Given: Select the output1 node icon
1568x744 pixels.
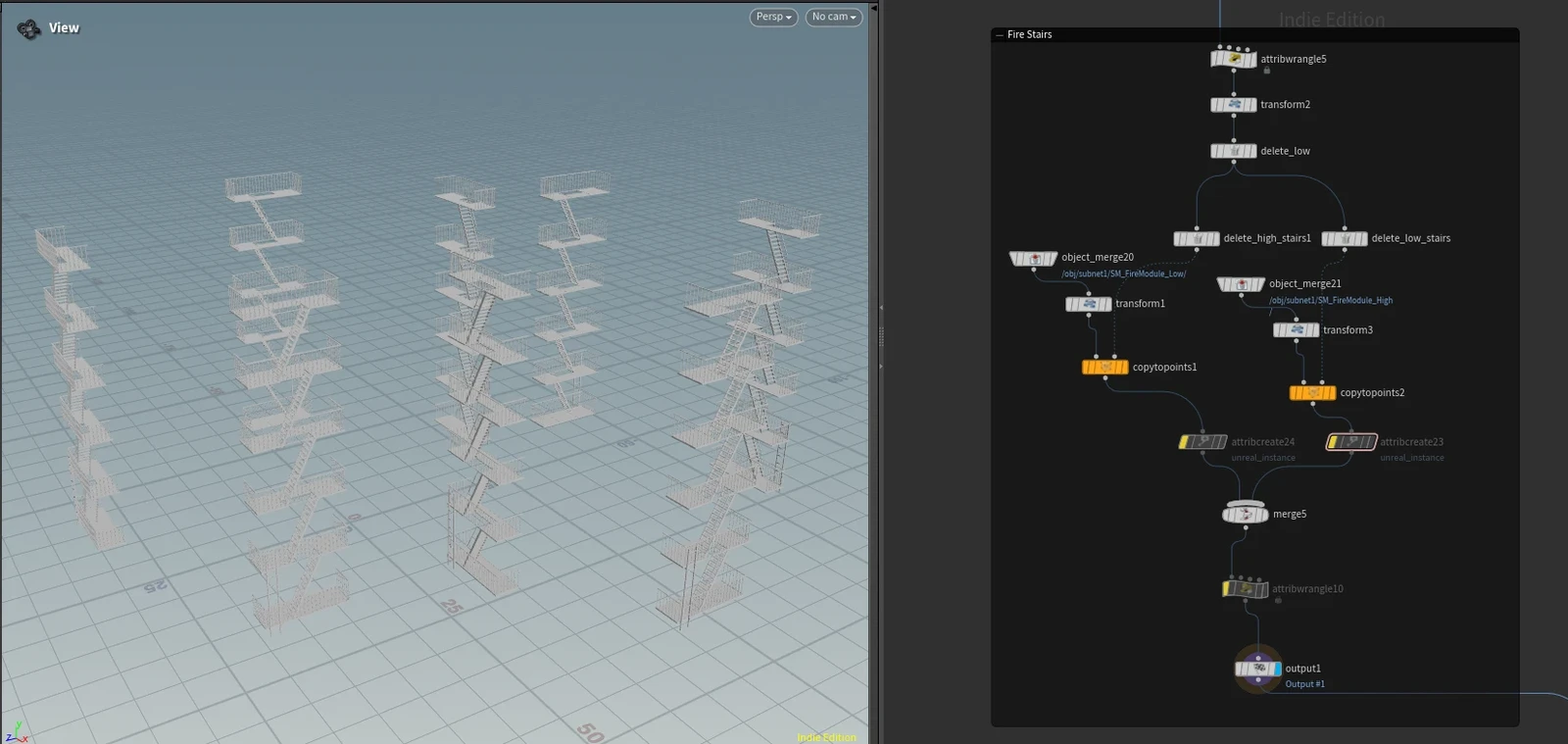Looking at the screenshot, I should coord(1258,669).
